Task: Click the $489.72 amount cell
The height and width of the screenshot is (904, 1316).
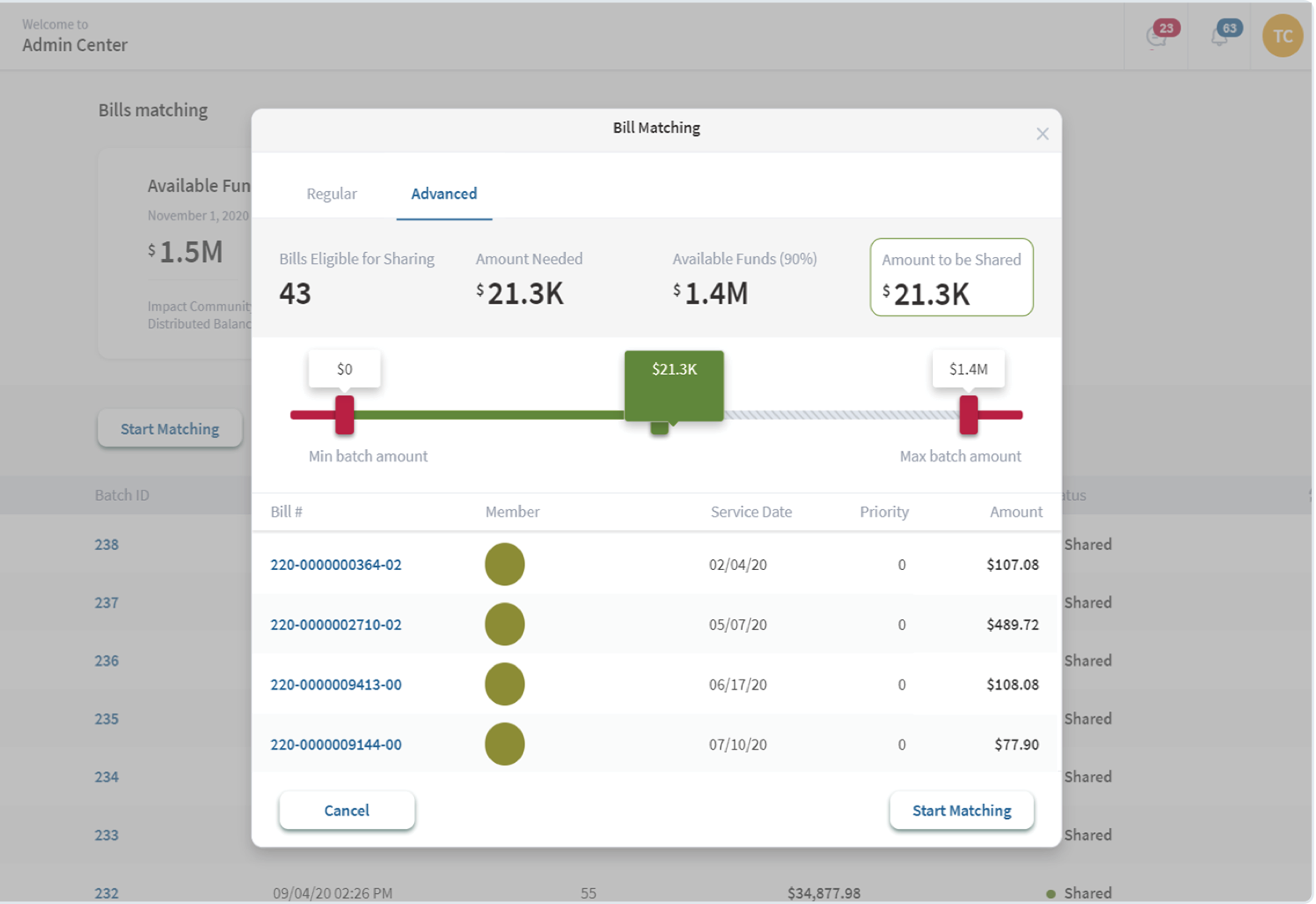Action: (x=1012, y=625)
